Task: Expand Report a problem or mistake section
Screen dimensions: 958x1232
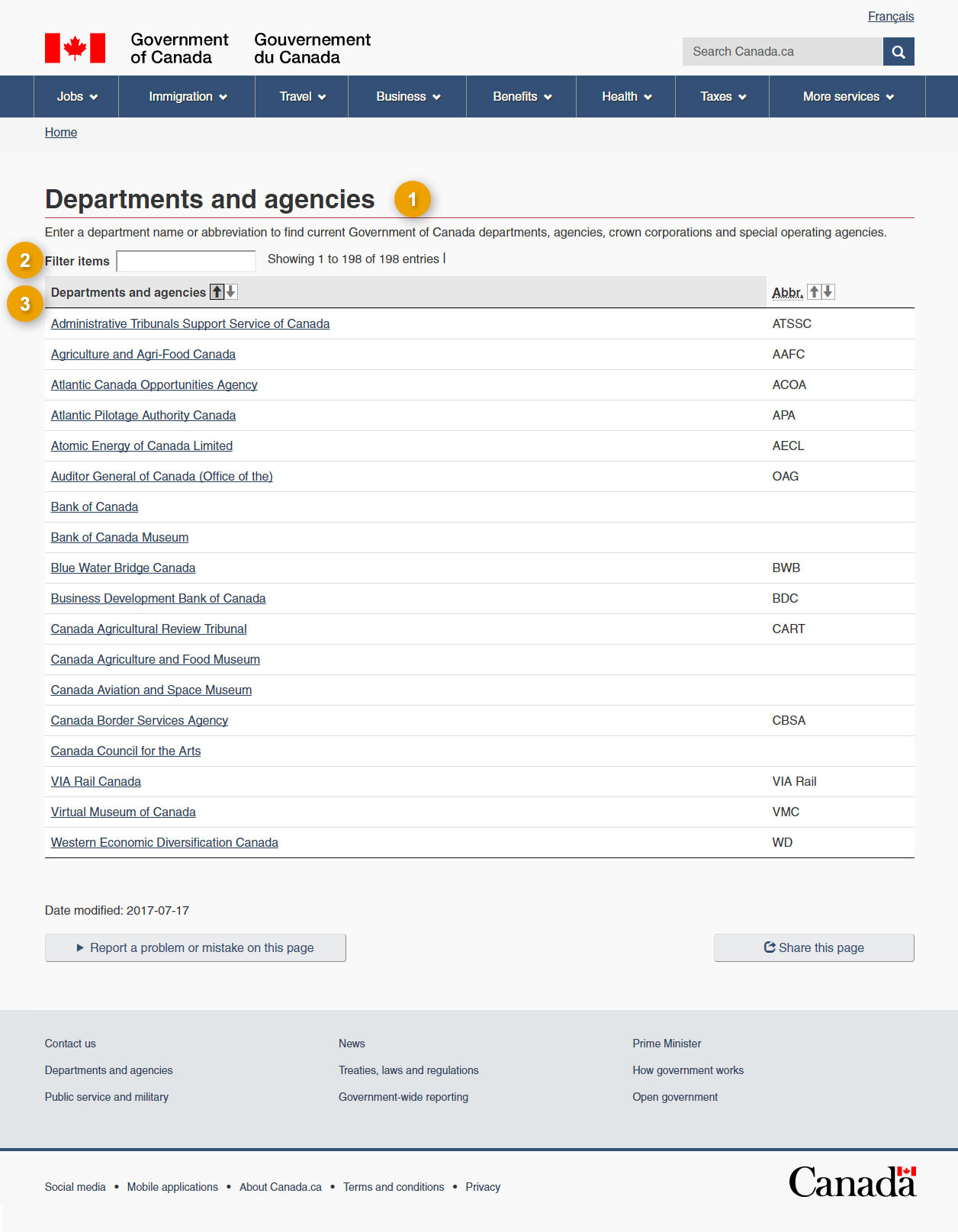Action: (195, 947)
